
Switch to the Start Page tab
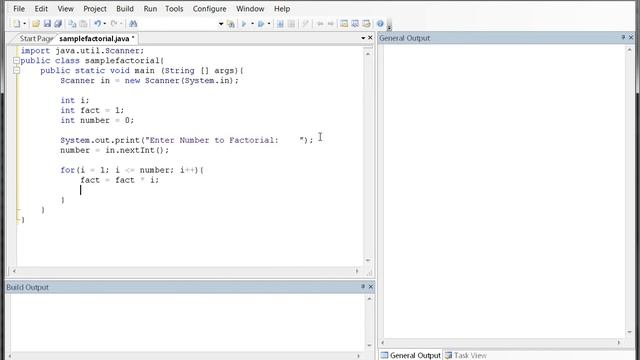click(36, 38)
